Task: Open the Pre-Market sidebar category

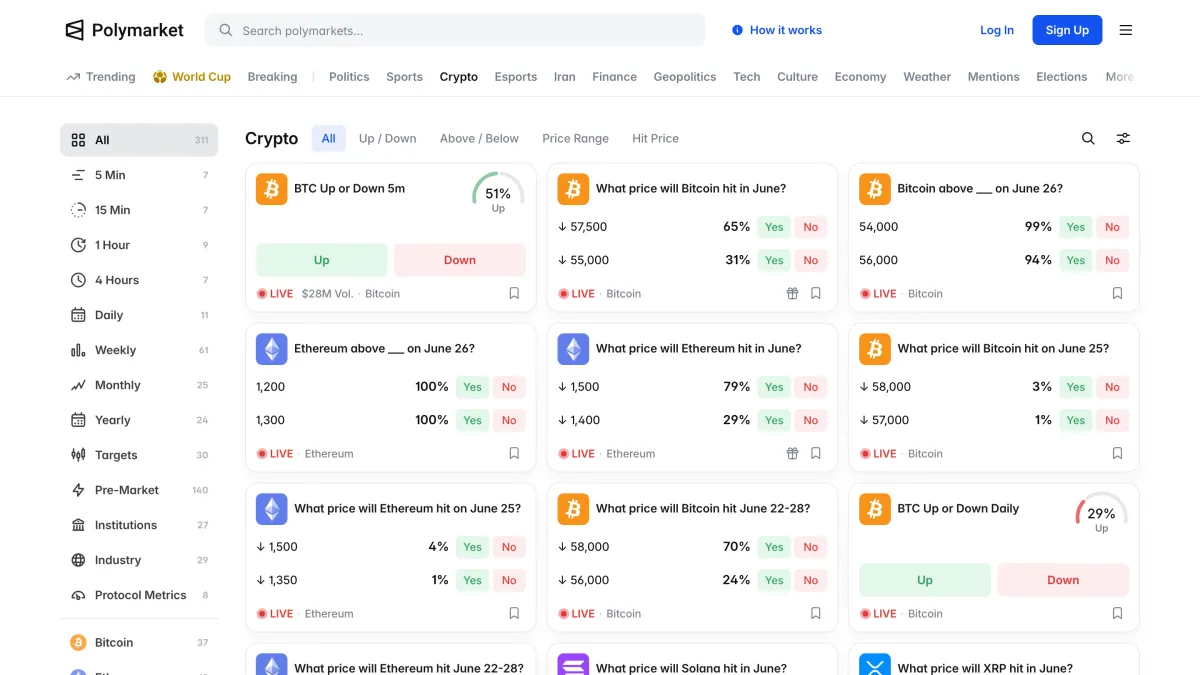Action: click(x=139, y=490)
